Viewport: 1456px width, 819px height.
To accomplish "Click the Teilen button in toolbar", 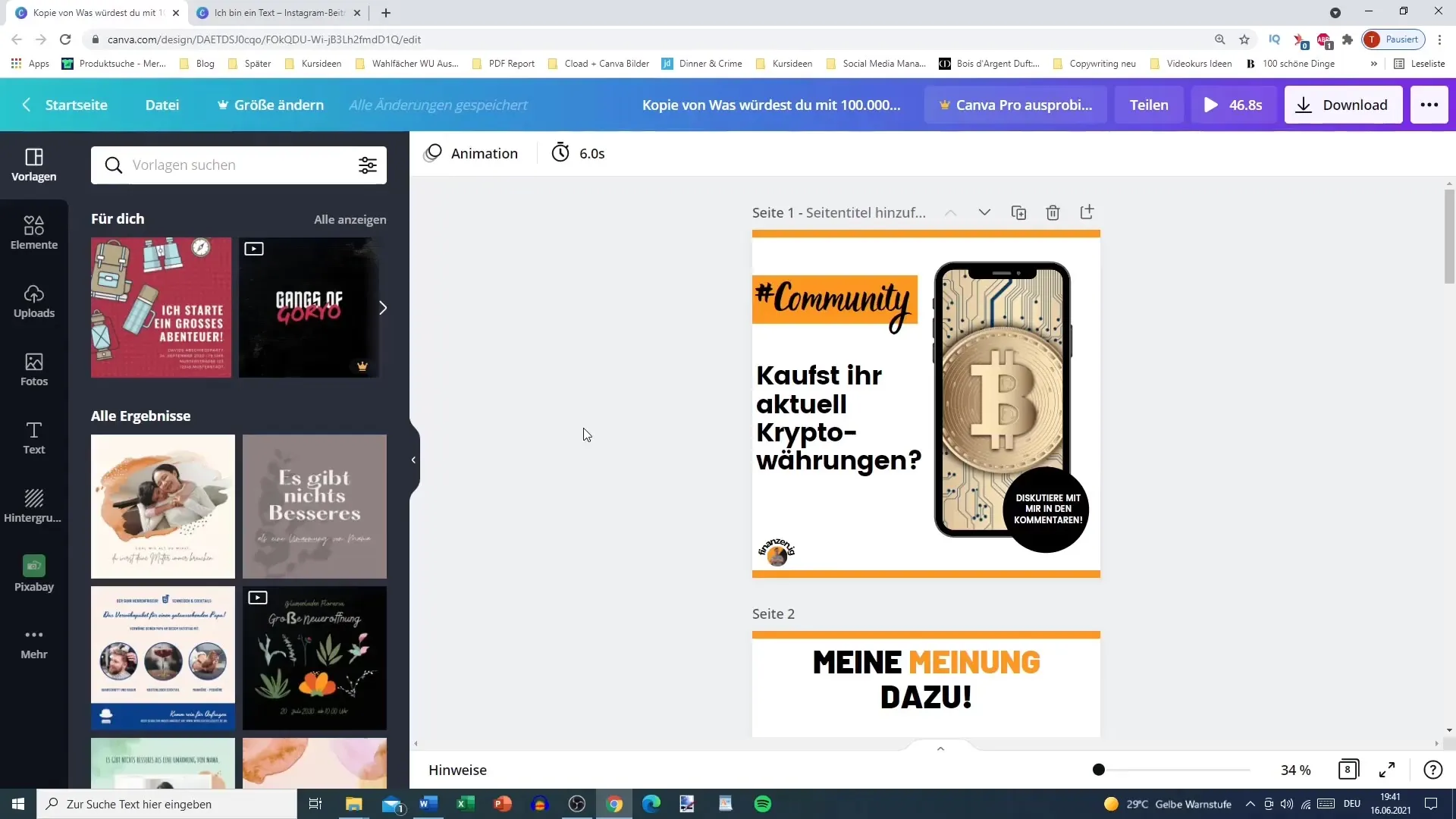I will tap(1149, 105).
